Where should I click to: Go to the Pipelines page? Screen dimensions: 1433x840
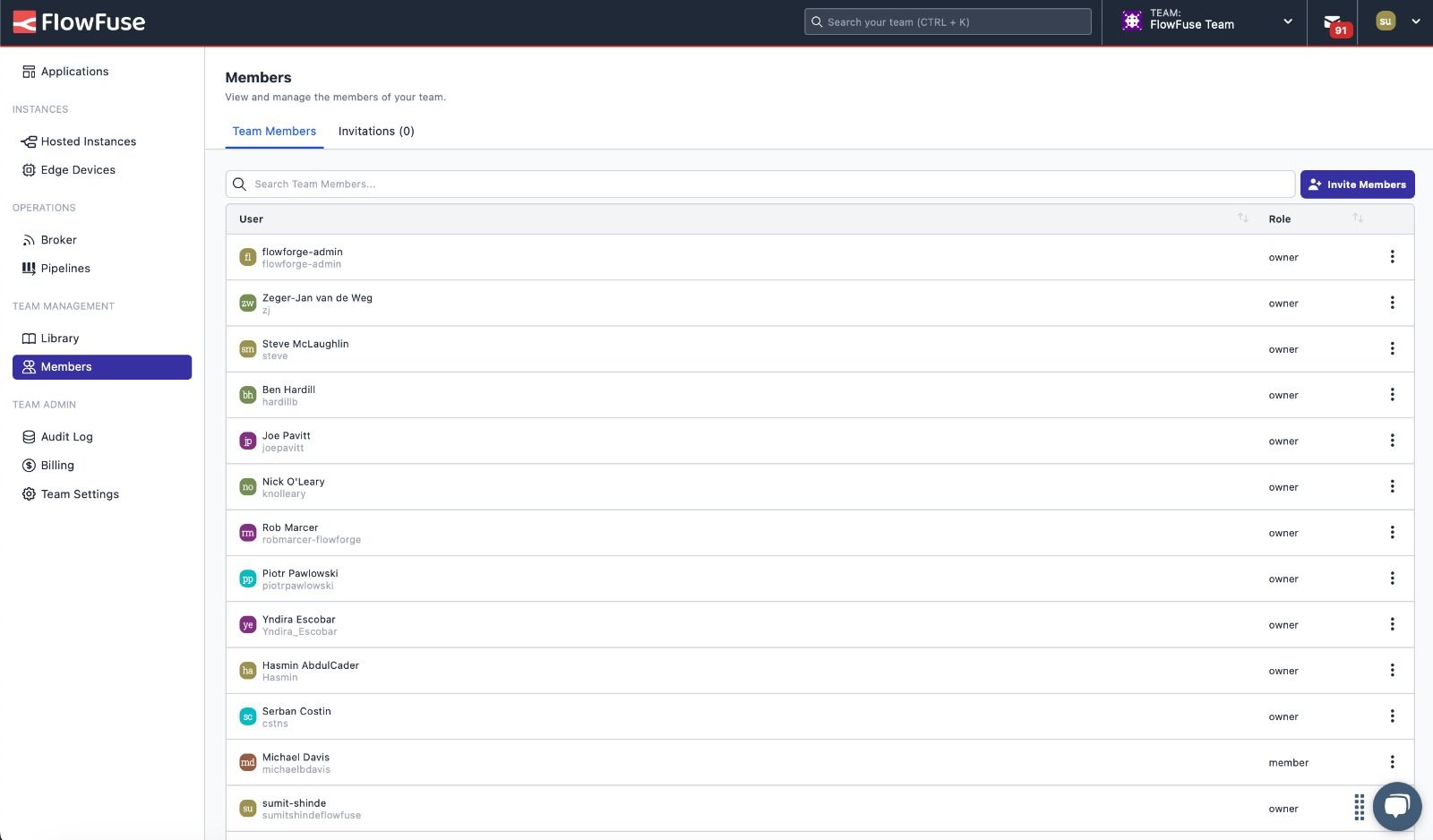[65, 268]
